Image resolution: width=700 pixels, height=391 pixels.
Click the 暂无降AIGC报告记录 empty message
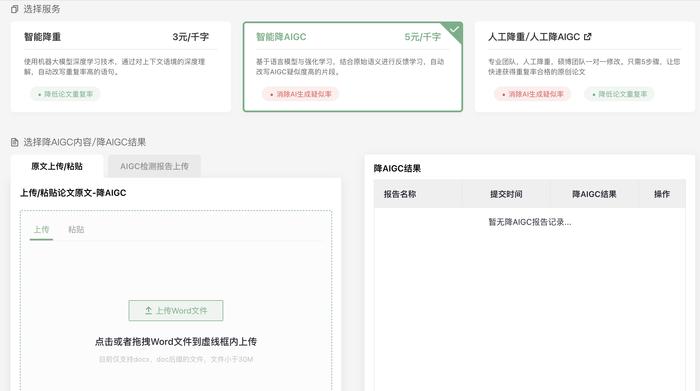(x=529, y=222)
